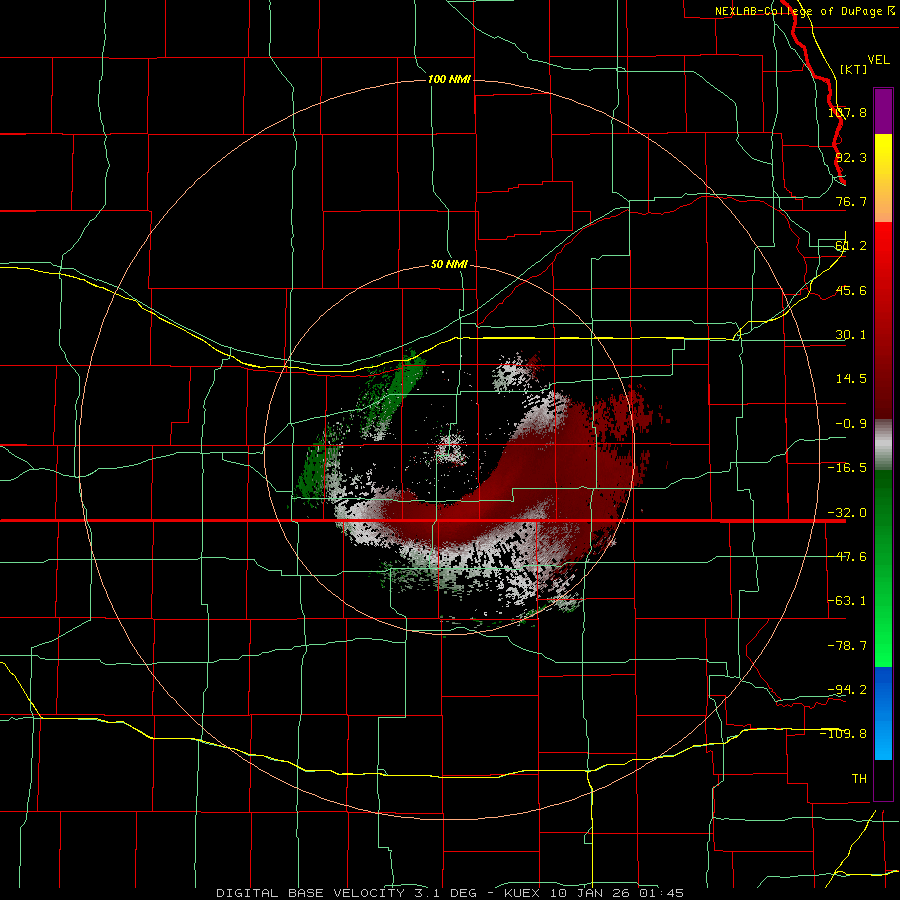Select the -16.5 scale value
Viewport: 900px width, 900px height.
pos(847,468)
